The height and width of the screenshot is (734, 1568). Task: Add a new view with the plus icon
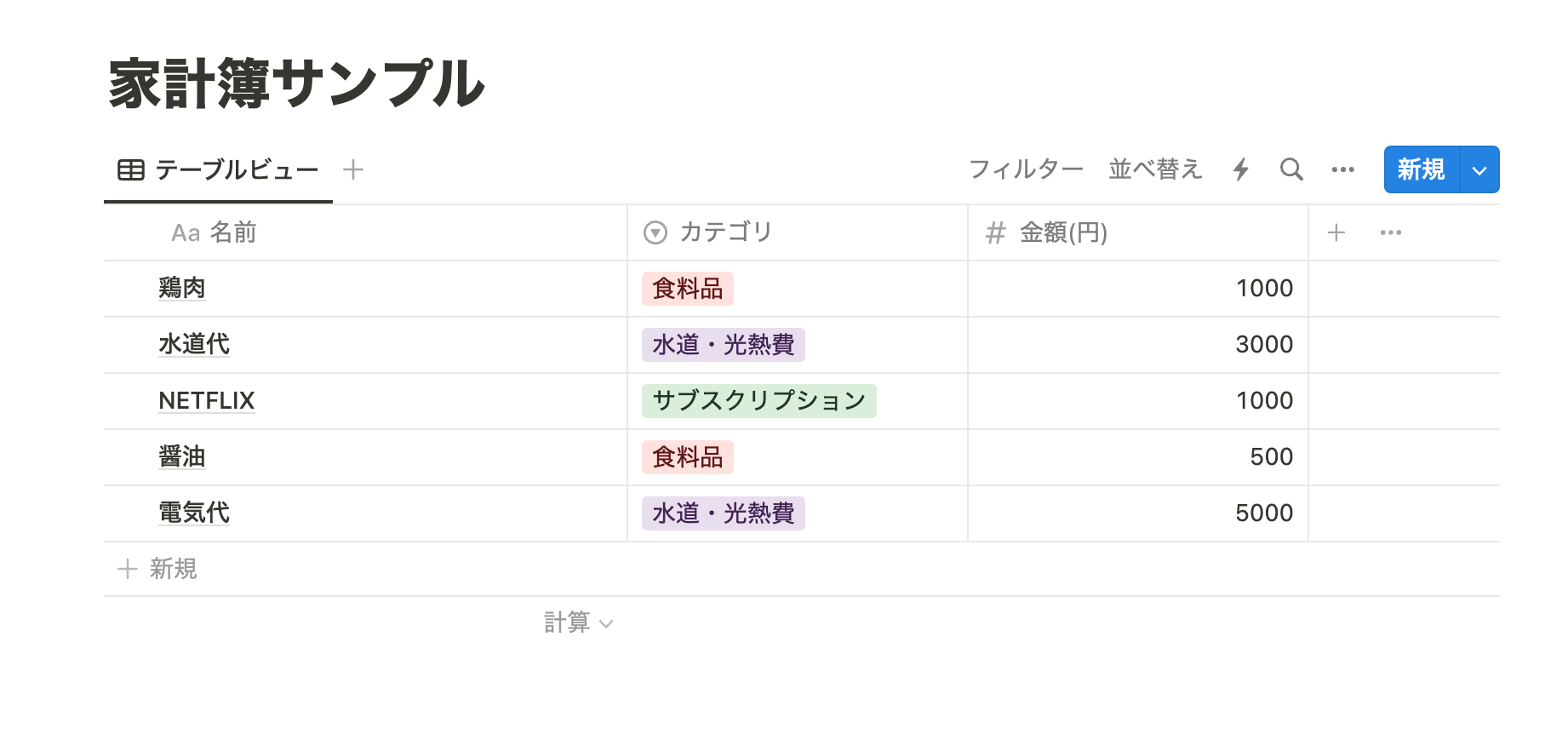[353, 169]
